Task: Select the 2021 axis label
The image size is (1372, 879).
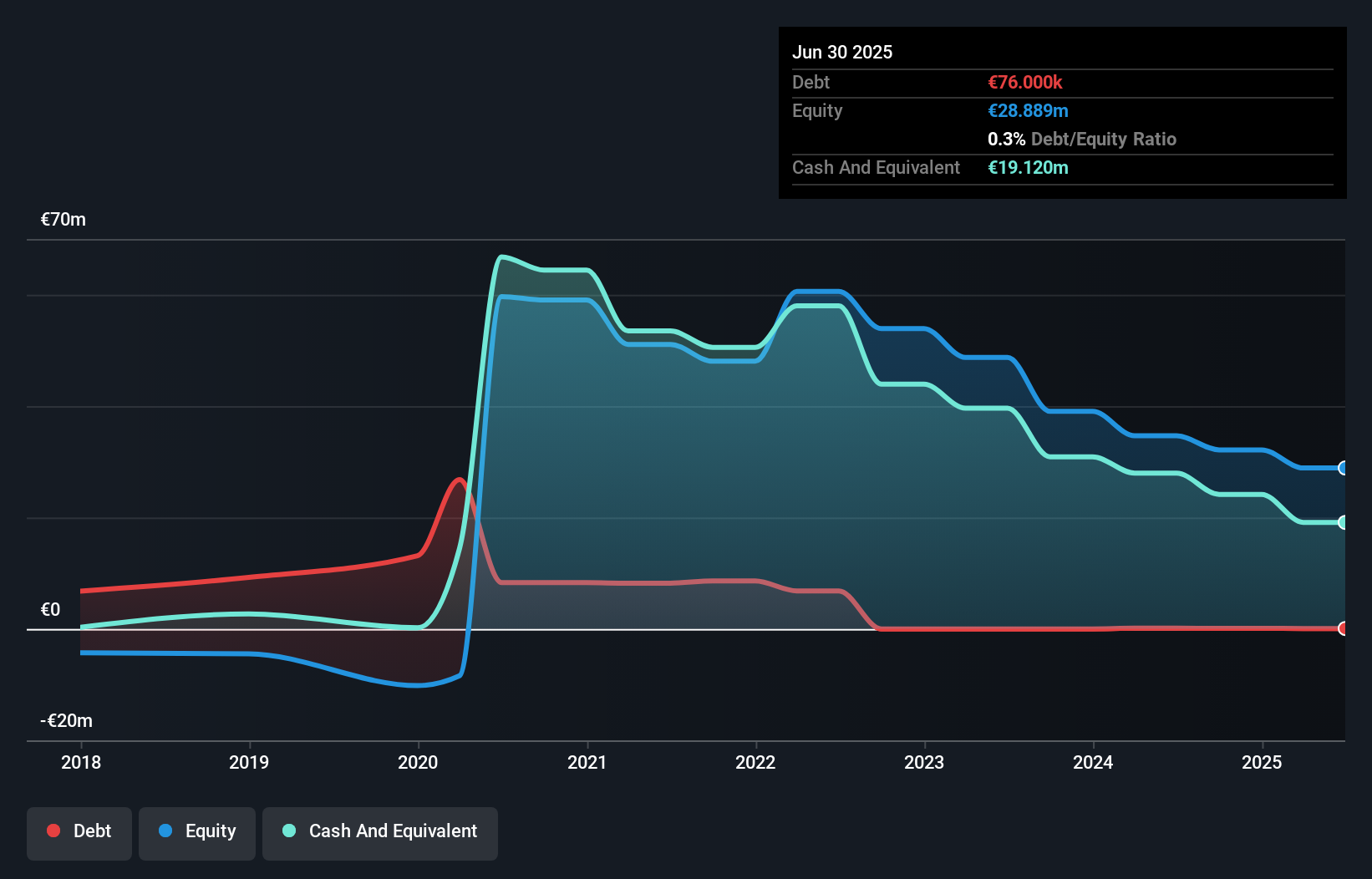Action: point(587,762)
